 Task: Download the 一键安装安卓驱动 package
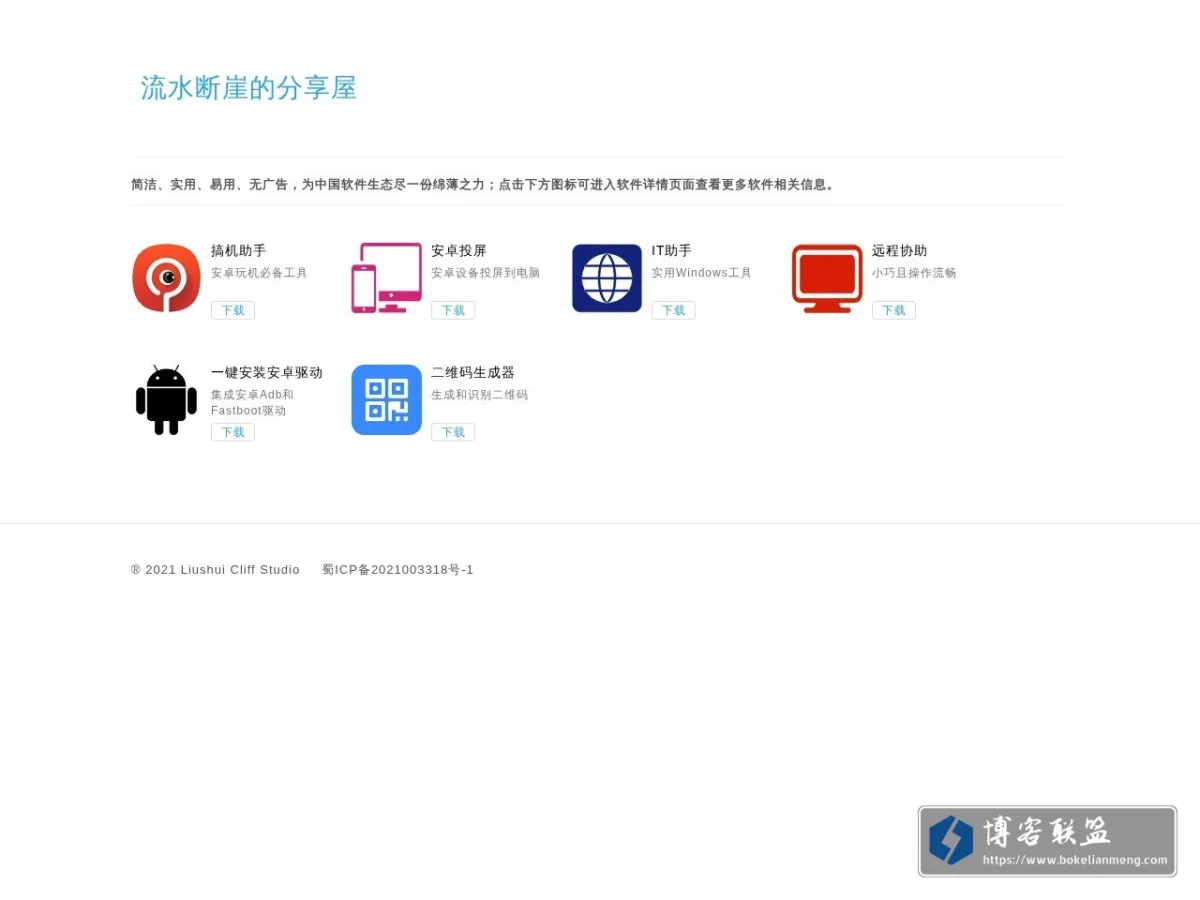(233, 432)
